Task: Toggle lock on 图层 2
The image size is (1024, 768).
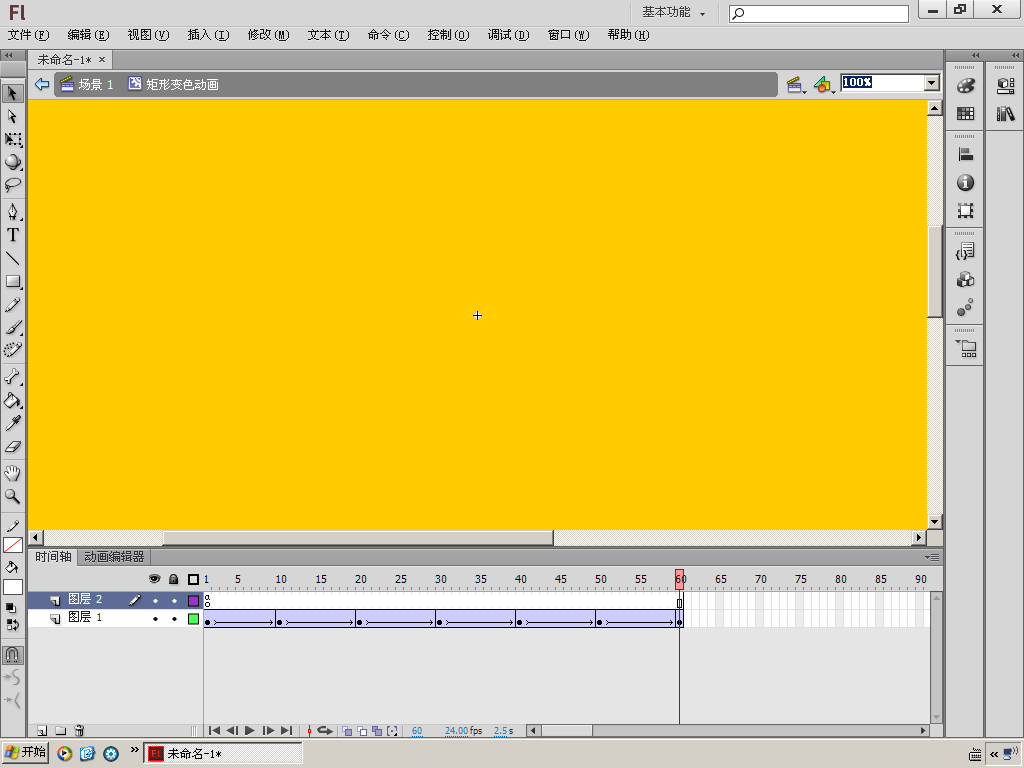Action: pos(174,600)
